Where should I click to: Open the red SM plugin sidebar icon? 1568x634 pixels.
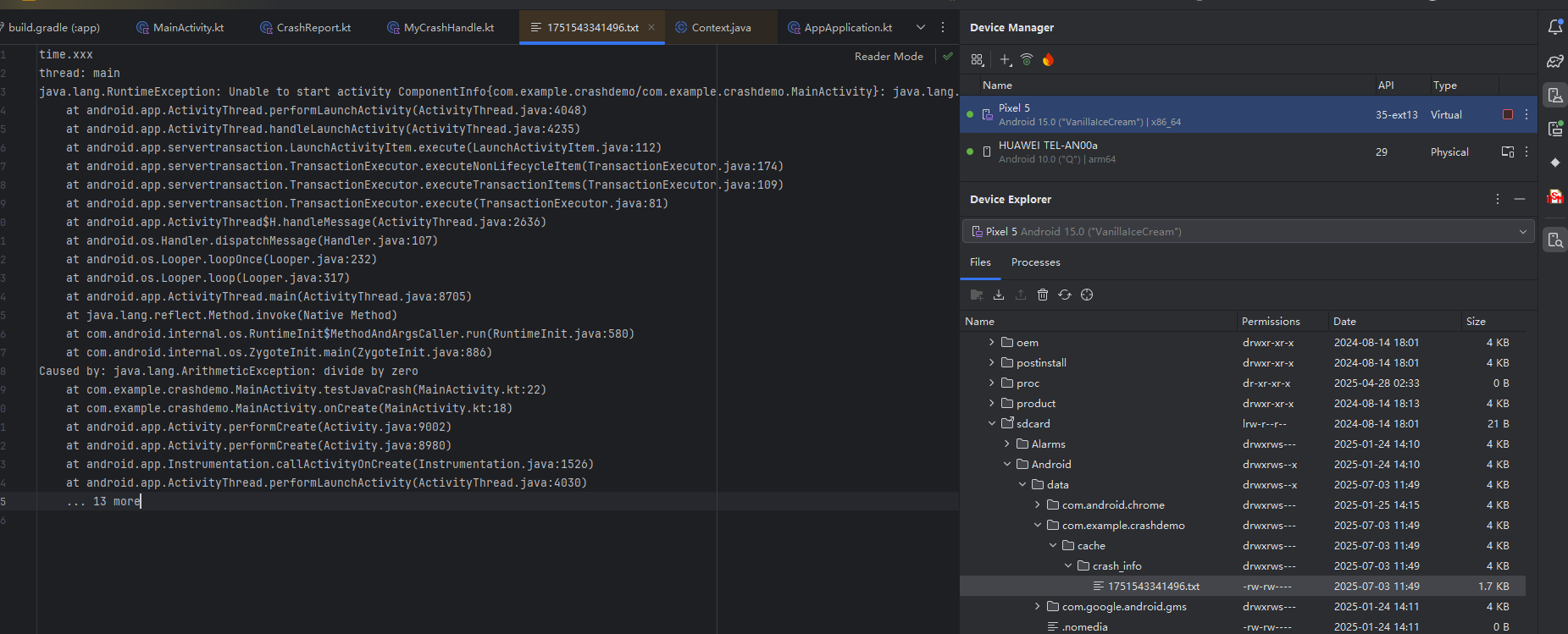[1555, 196]
